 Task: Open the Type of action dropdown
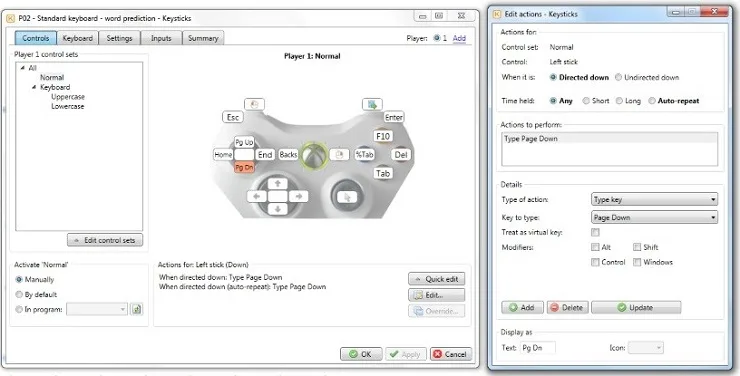[x=654, y=200]
